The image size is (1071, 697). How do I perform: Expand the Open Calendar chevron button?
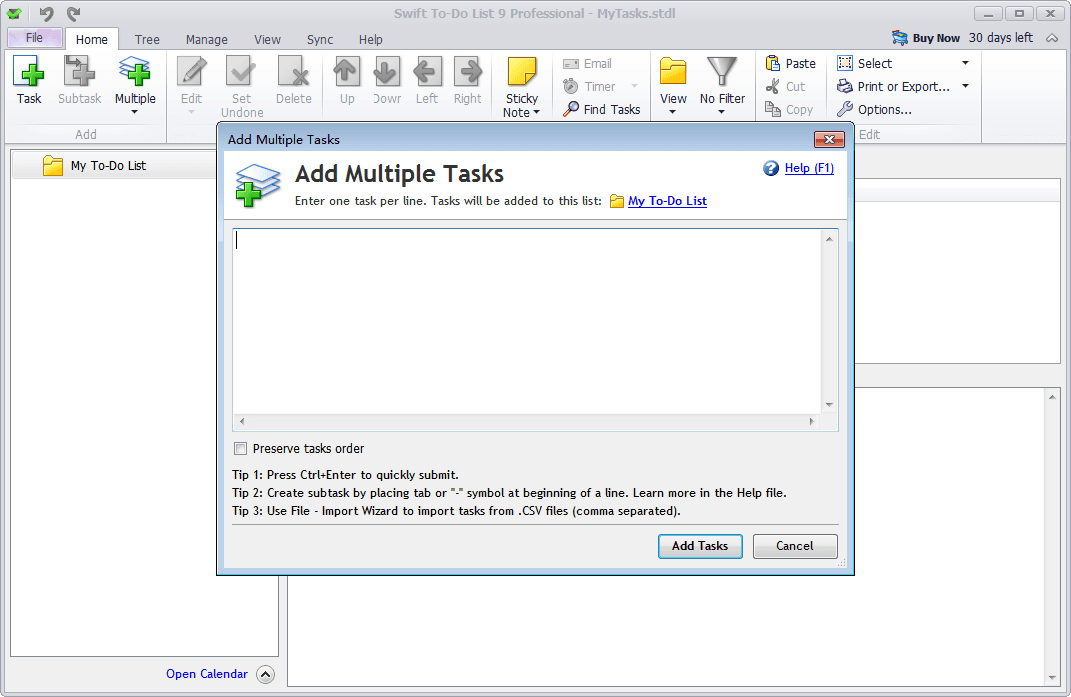point(265,674)
